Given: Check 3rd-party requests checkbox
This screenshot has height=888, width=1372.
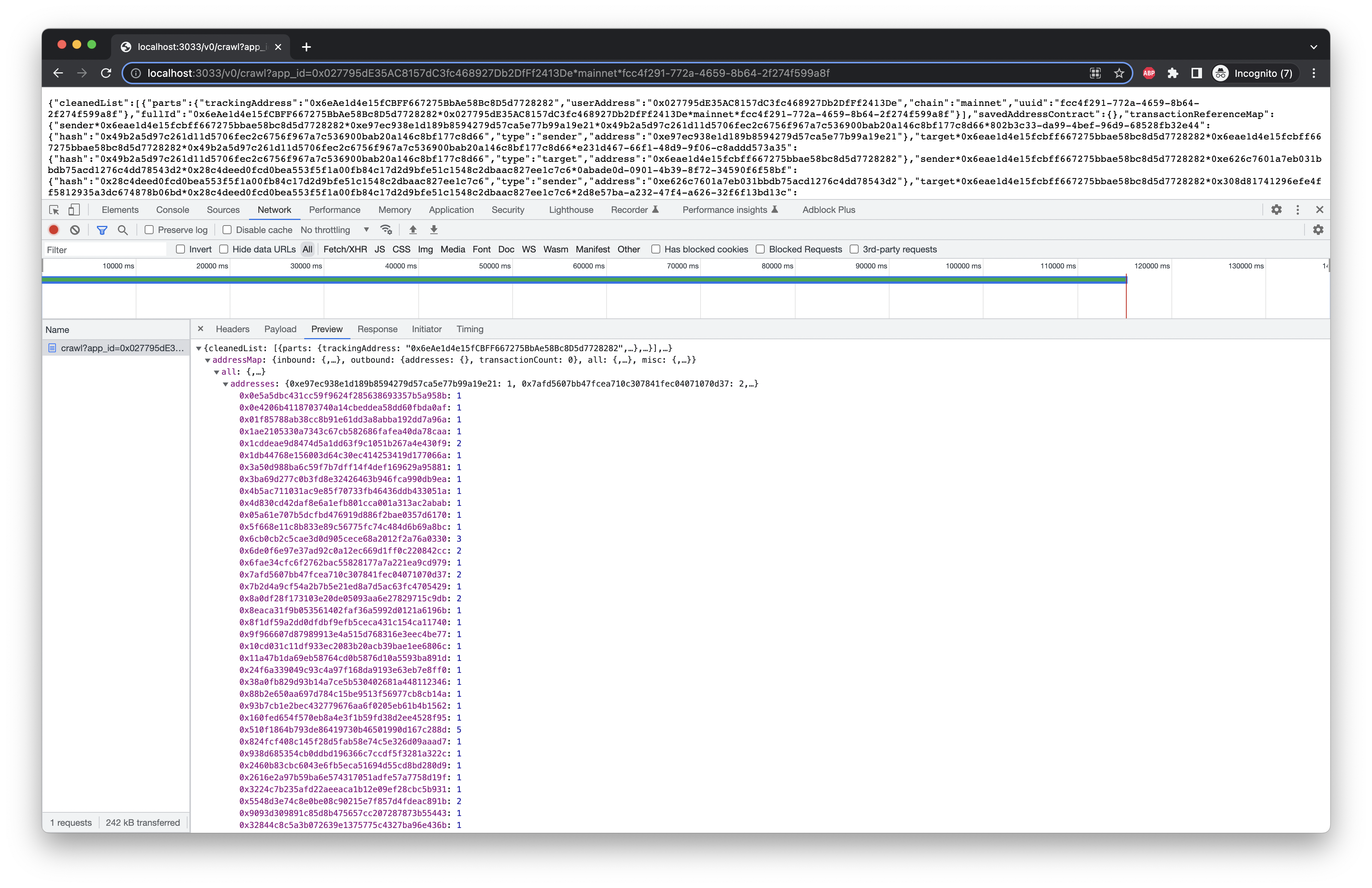Looking at the screenshot, I should pyautogui.click(x=854, y=249).
